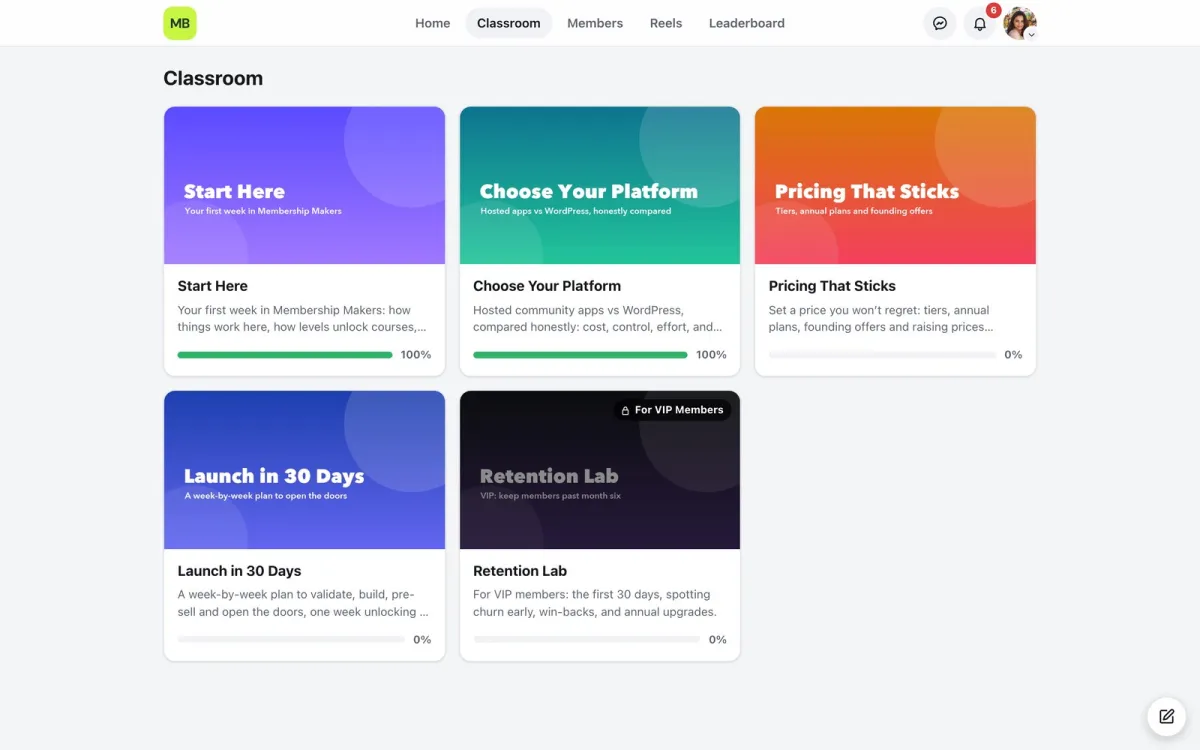Click the Pricing That Sticks course title
1200x750 pixels.
click(x=832, y=286)
